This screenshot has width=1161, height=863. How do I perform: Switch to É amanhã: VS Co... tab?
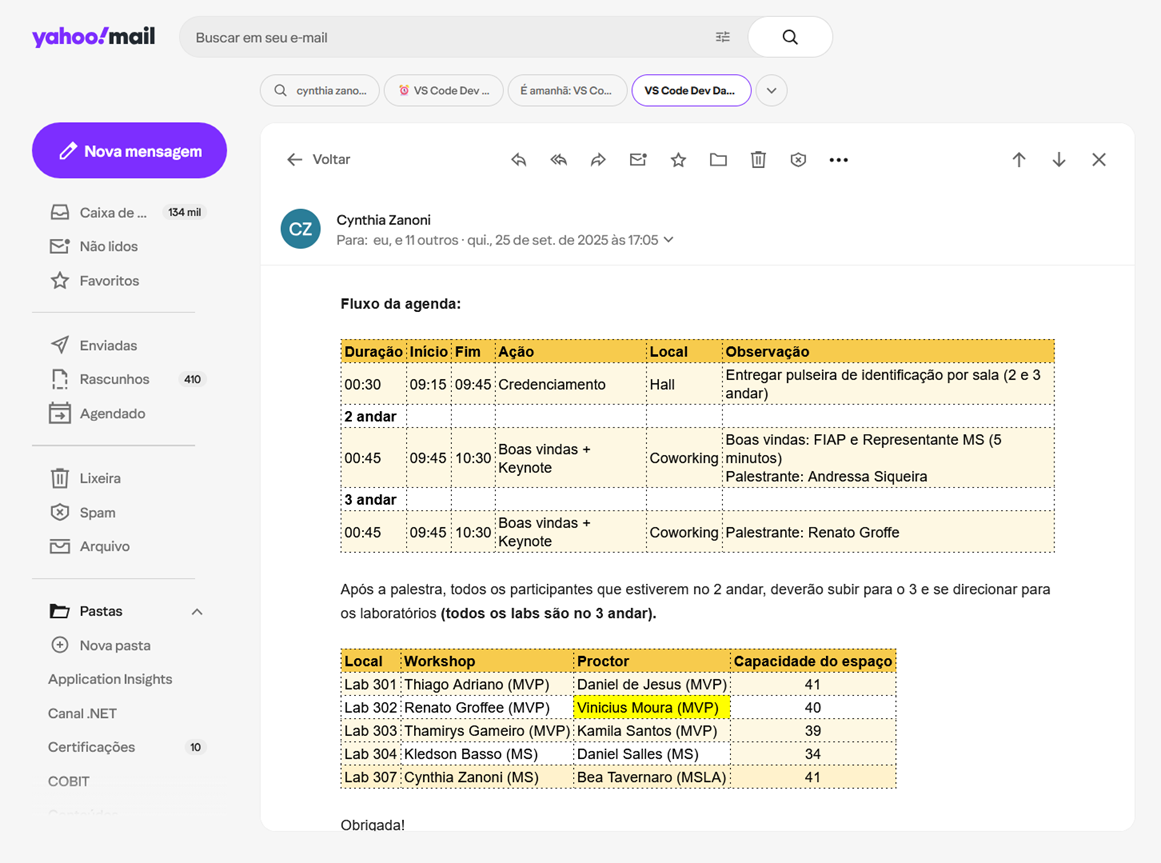pos(567,91)
